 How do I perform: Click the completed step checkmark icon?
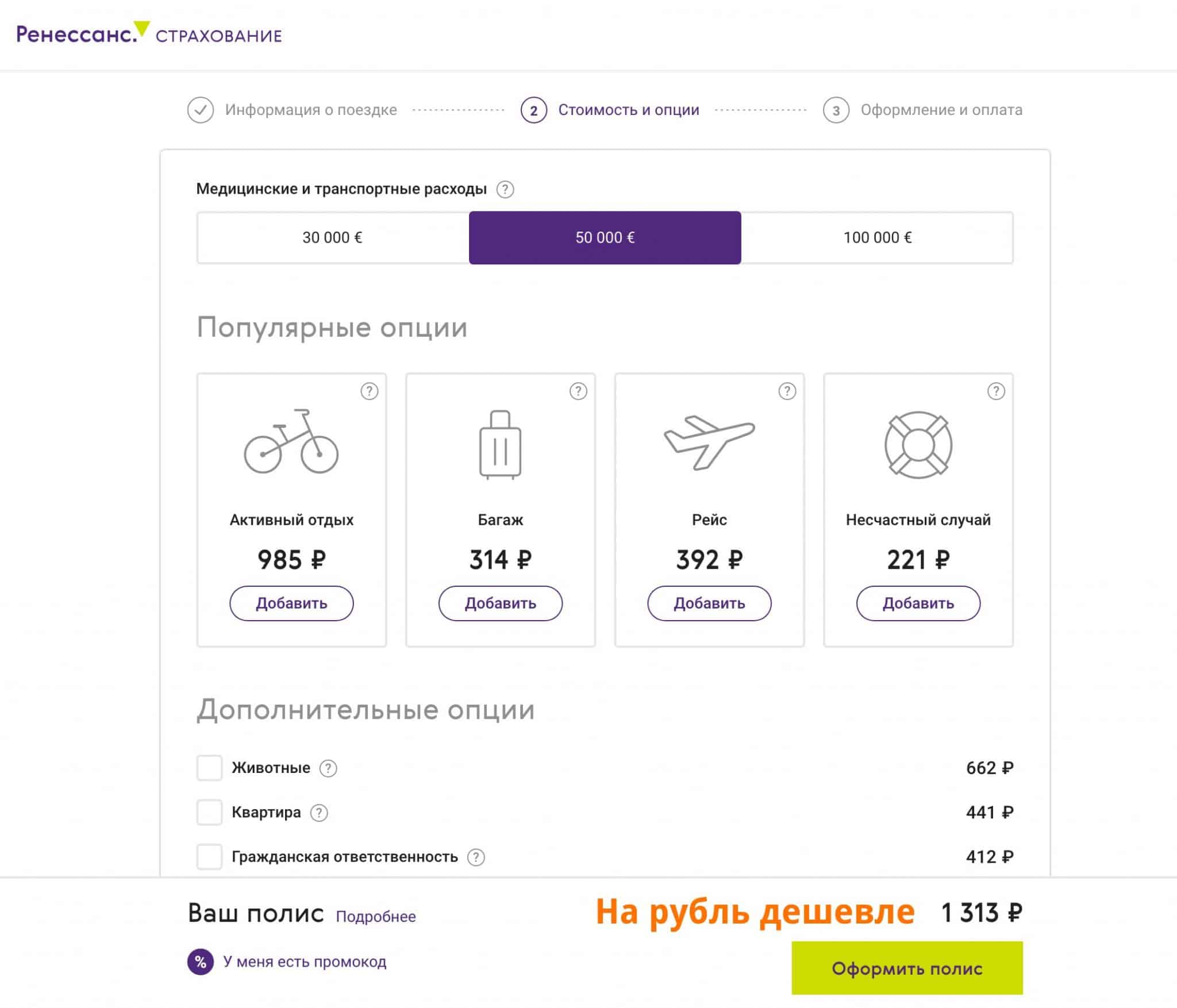click(x=201, y=110)
